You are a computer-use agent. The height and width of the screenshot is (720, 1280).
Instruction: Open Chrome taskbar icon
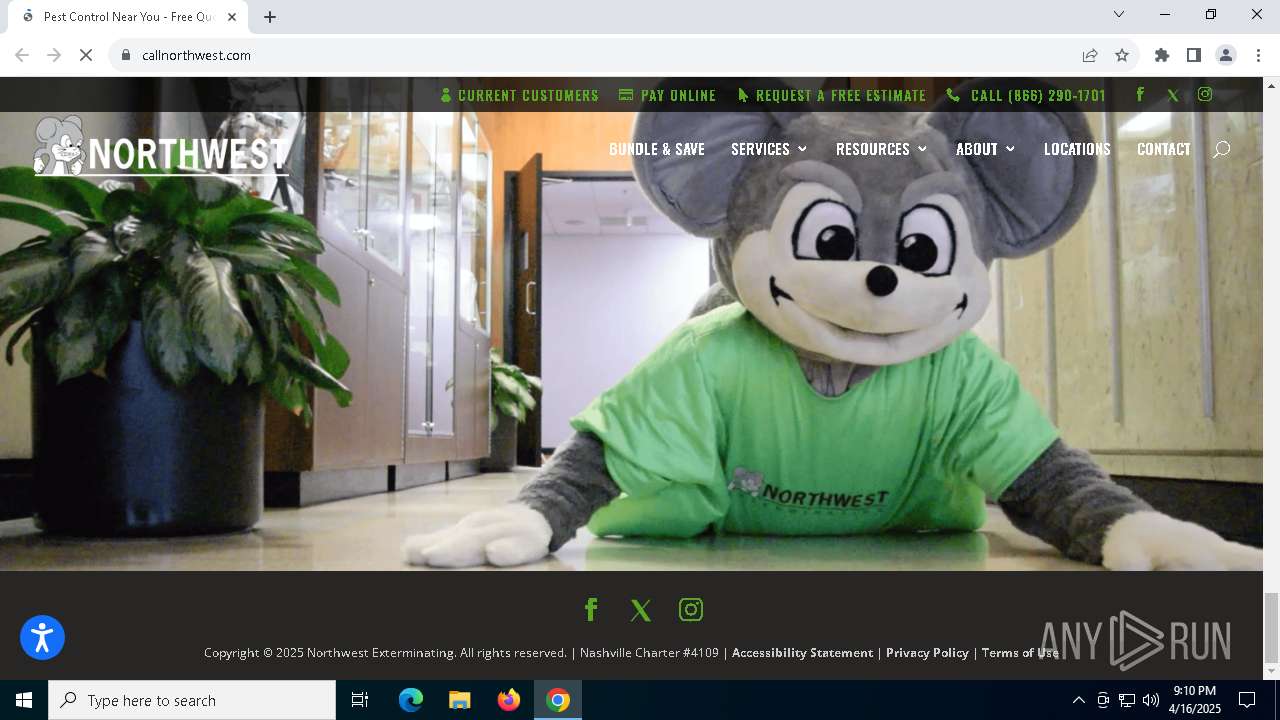[x=558, y=700]
